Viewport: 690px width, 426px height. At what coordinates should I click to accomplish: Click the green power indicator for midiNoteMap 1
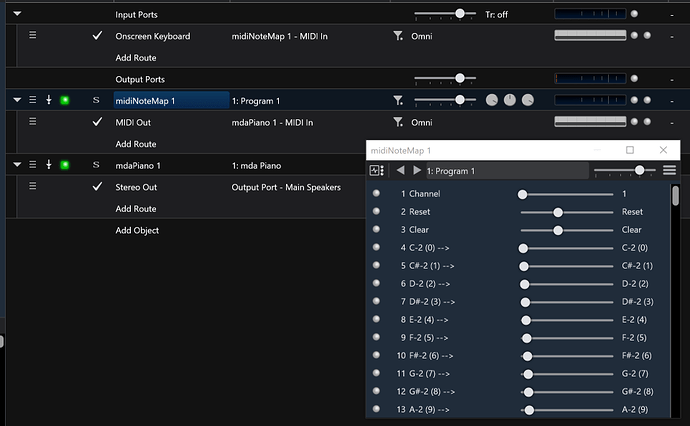tap(65, 100)
